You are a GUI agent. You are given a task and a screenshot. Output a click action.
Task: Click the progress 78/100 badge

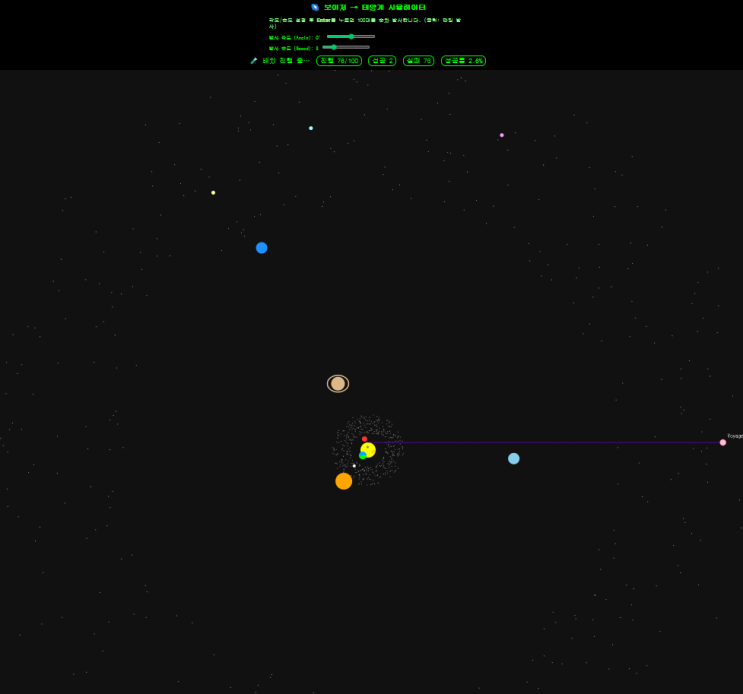pyautogui.click(x=339, y=61)
